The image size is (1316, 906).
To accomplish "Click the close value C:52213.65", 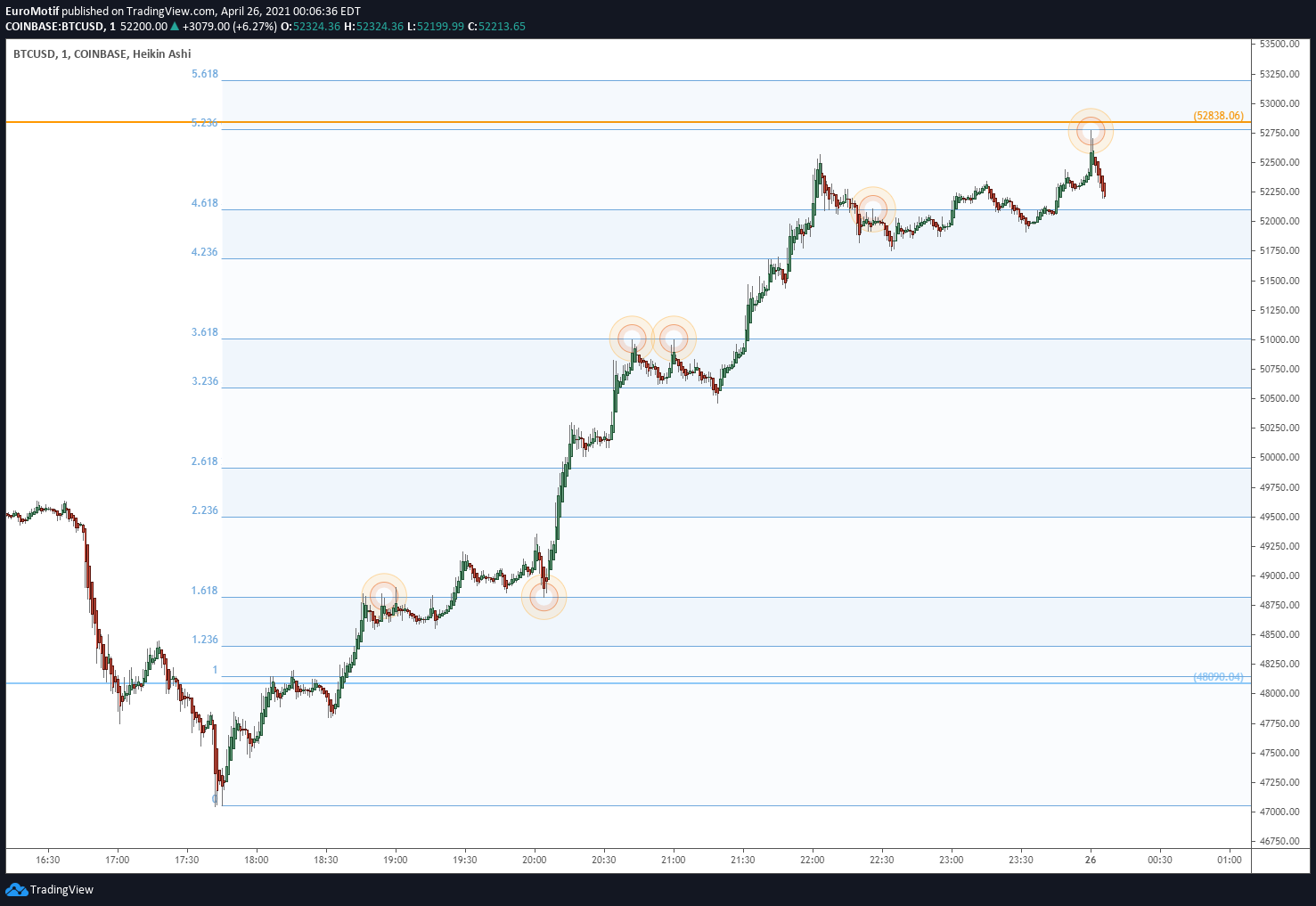I will point(495,26).
